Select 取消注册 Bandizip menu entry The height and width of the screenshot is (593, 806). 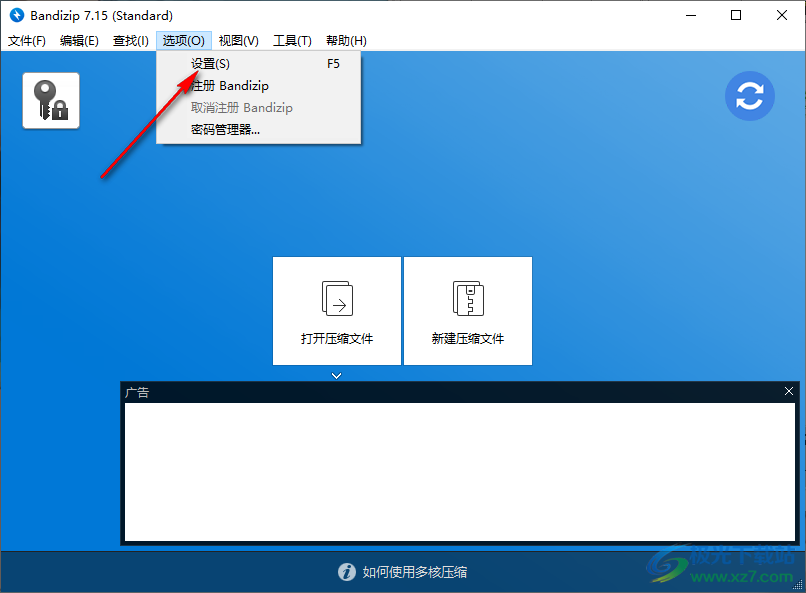coord(259,108)
